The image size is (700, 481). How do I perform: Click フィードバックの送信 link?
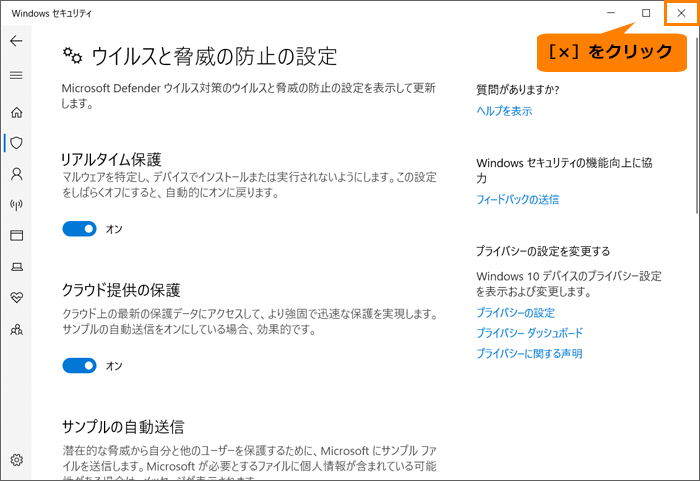[517, 199]
